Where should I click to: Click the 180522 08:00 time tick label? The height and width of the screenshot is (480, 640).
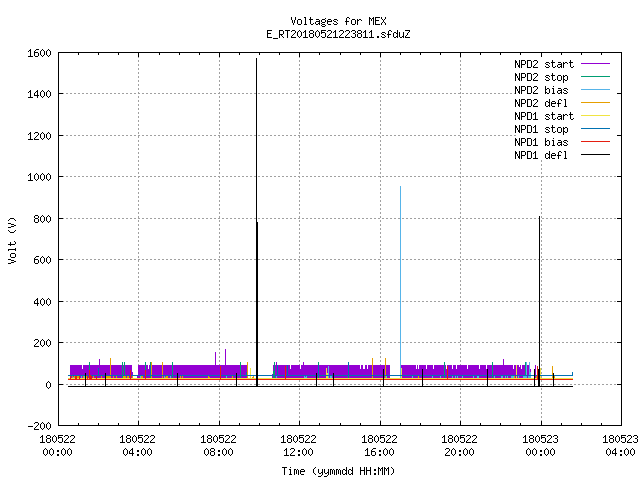(219, 446)
